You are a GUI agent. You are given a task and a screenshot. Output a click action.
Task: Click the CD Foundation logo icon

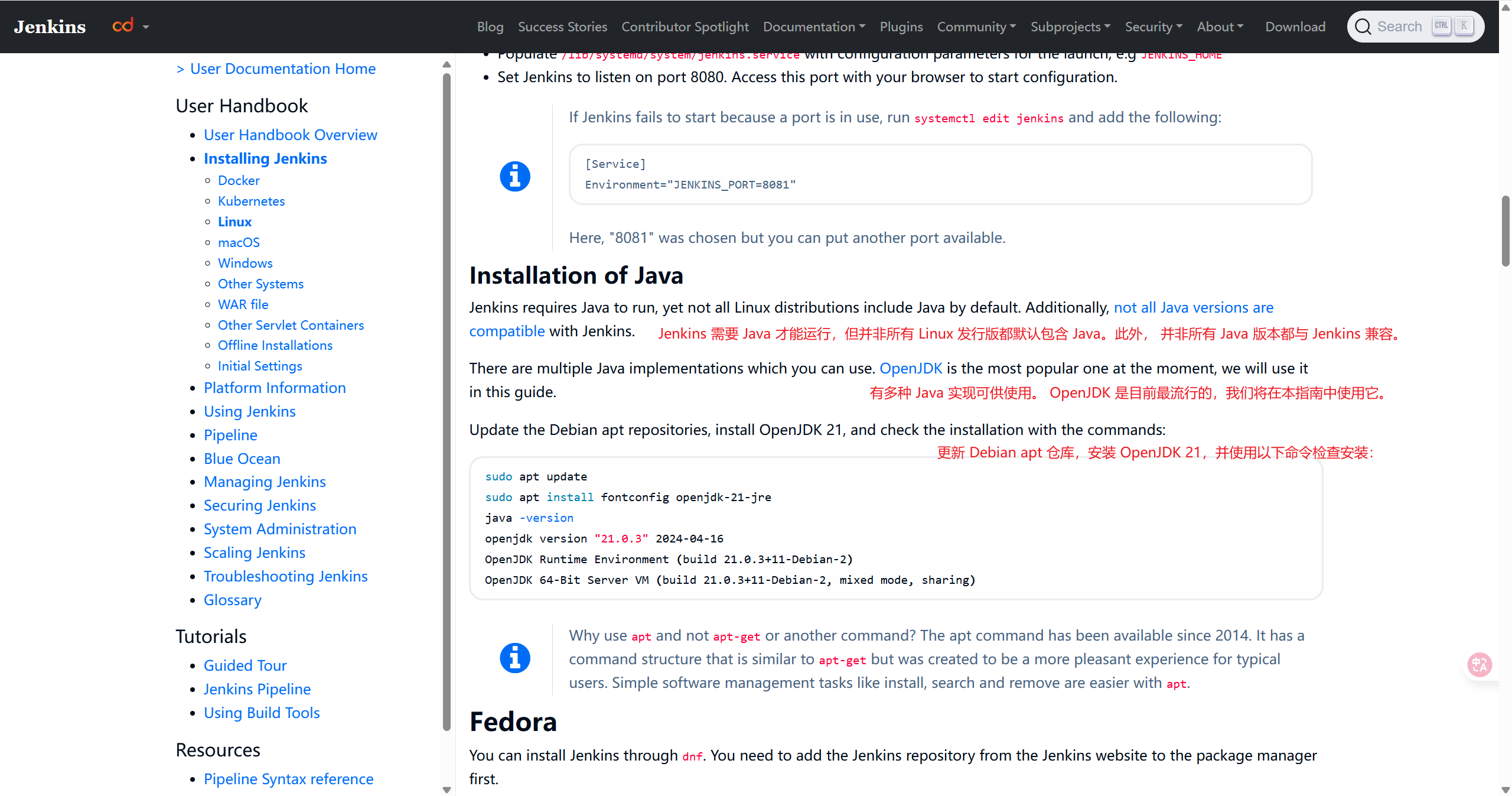coord(123,25)
